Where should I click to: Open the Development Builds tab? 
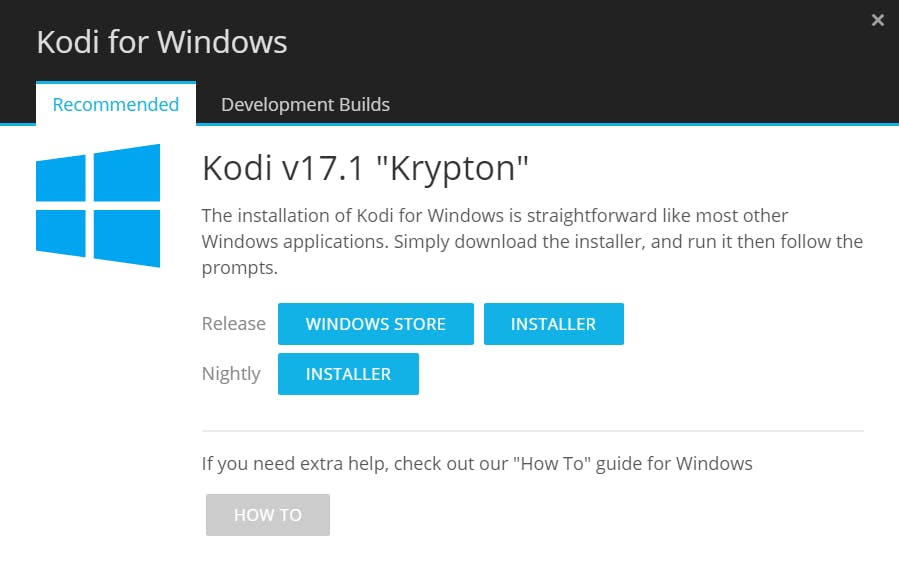(305, 104)
